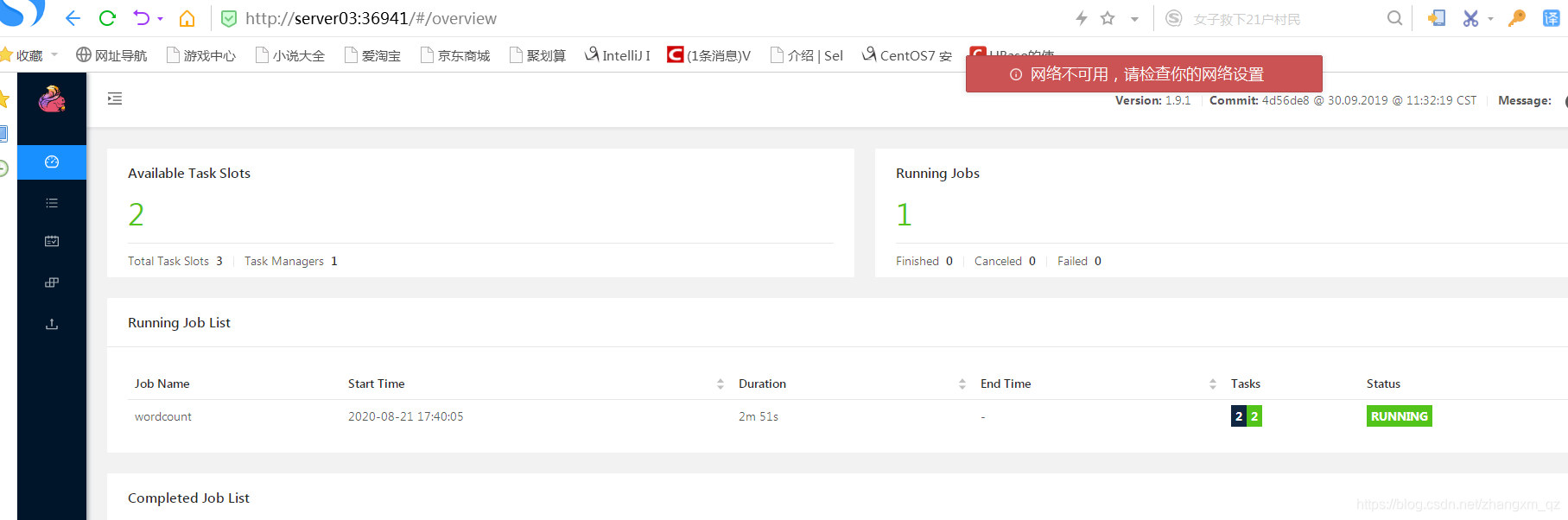The width and height of the screenshot is (1568, 520).
Task: Expand the address bar dropdown arrow
Action: [1134, 19]
